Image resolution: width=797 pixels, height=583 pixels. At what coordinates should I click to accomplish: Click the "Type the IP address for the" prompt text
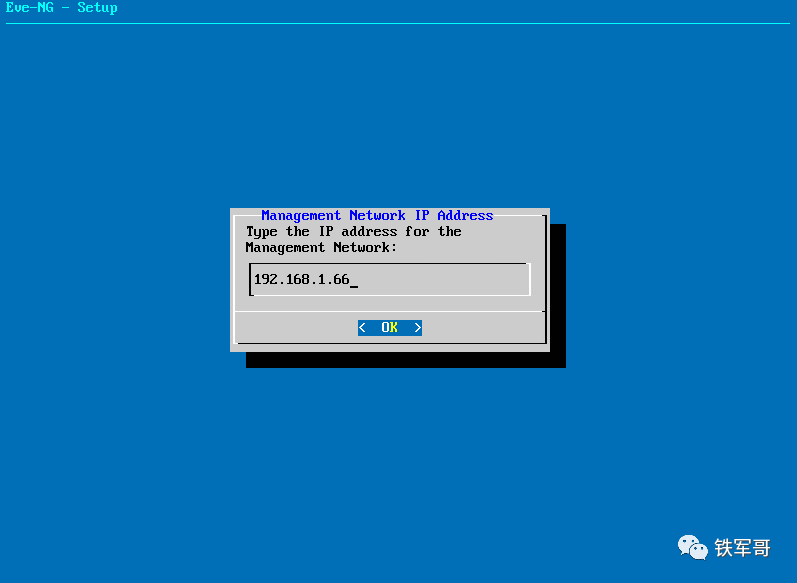click(x=354, y=232)
